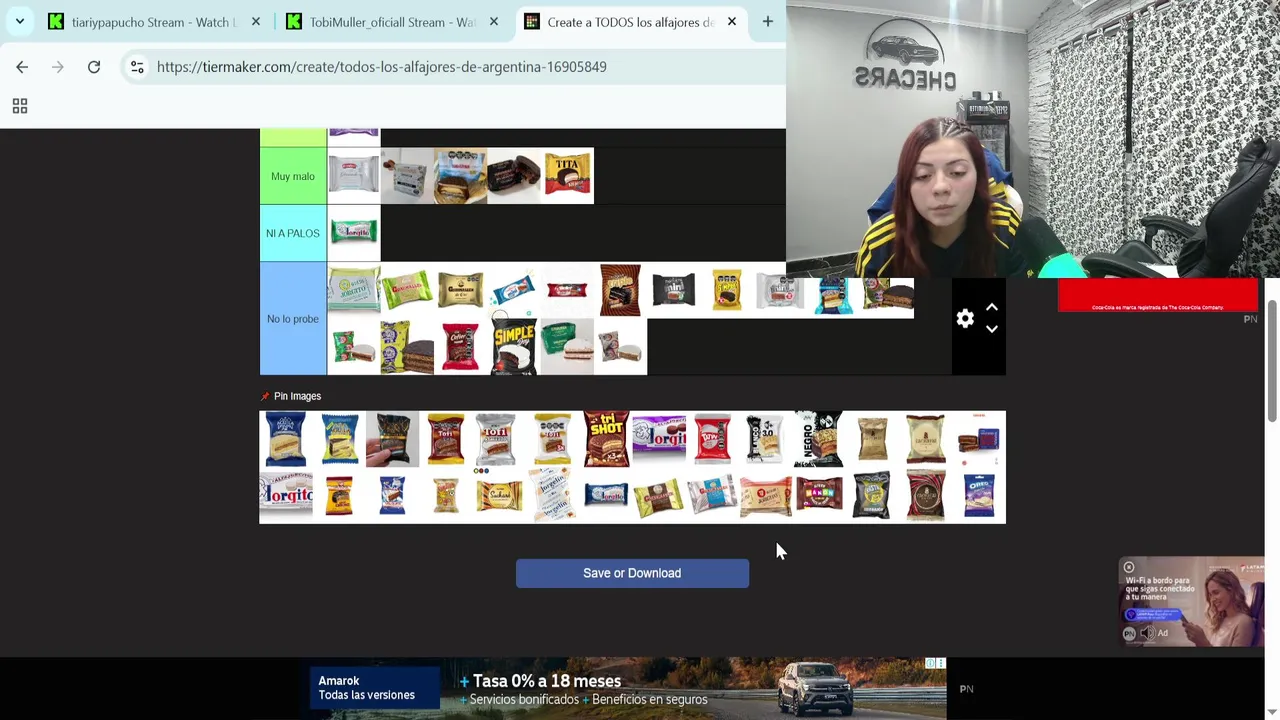Close the tiariypapucho Stream tab

(x=256, y=21)
